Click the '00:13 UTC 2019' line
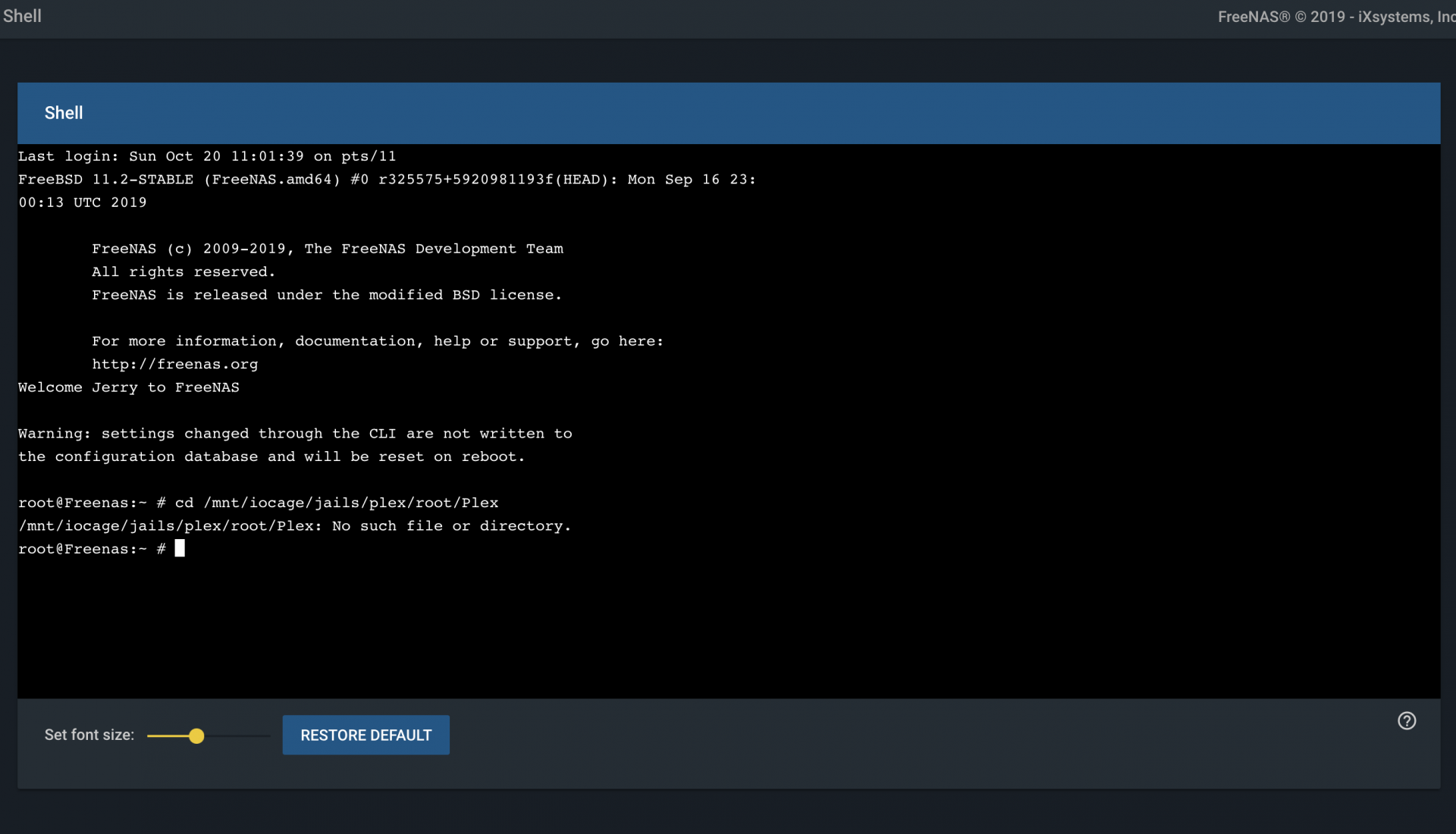 pyautogui.click(x=83, y=202)
